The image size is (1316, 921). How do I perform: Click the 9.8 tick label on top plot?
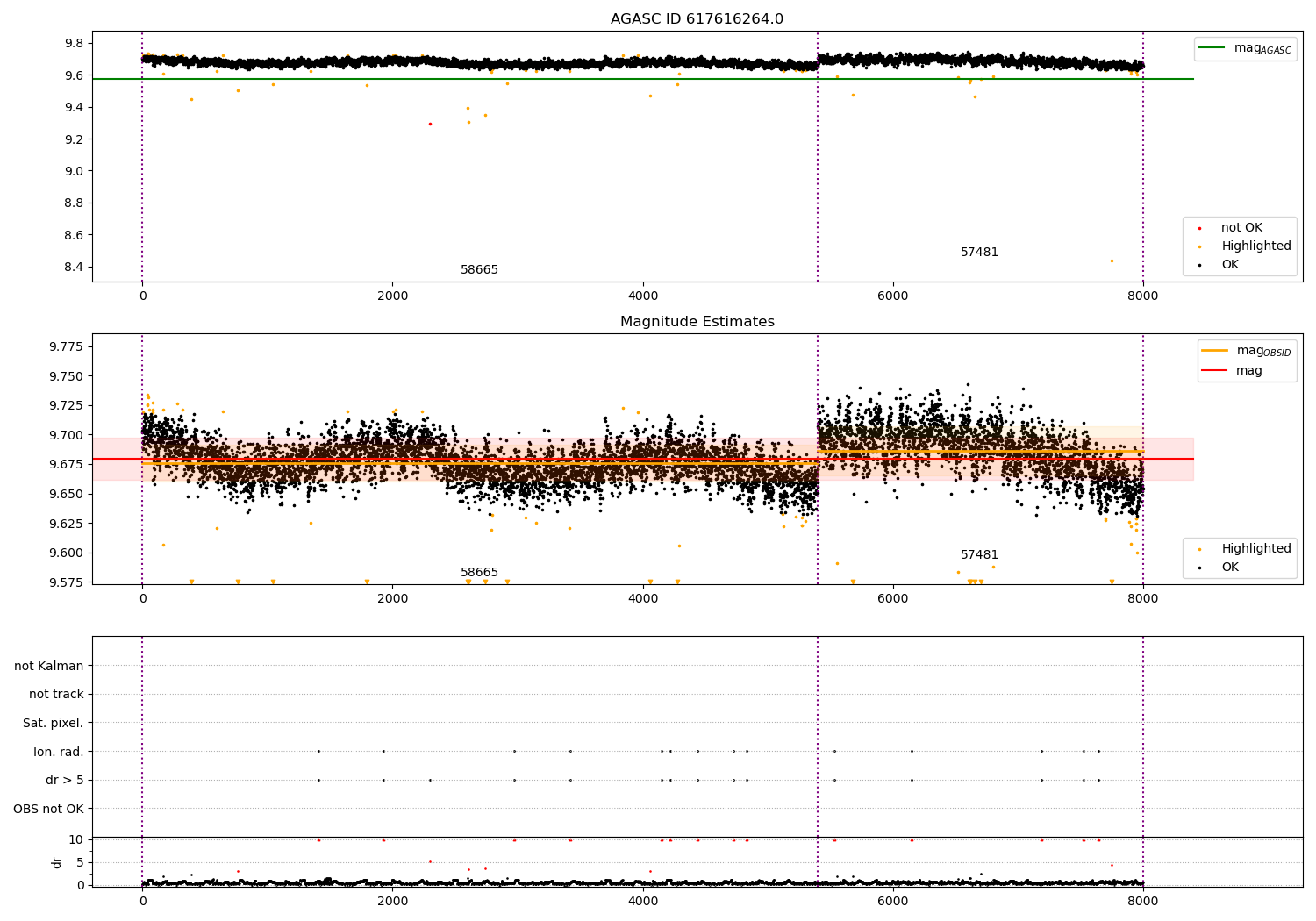(75, 44)
